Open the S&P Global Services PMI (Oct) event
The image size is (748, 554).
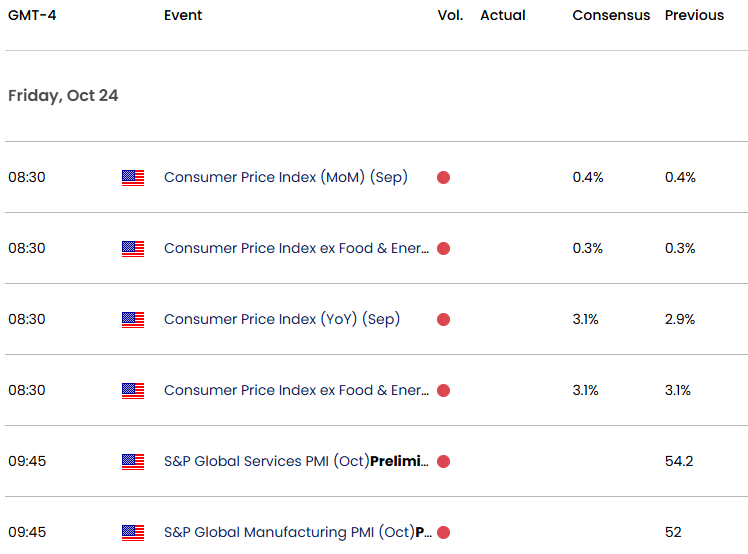pos(296,461)
